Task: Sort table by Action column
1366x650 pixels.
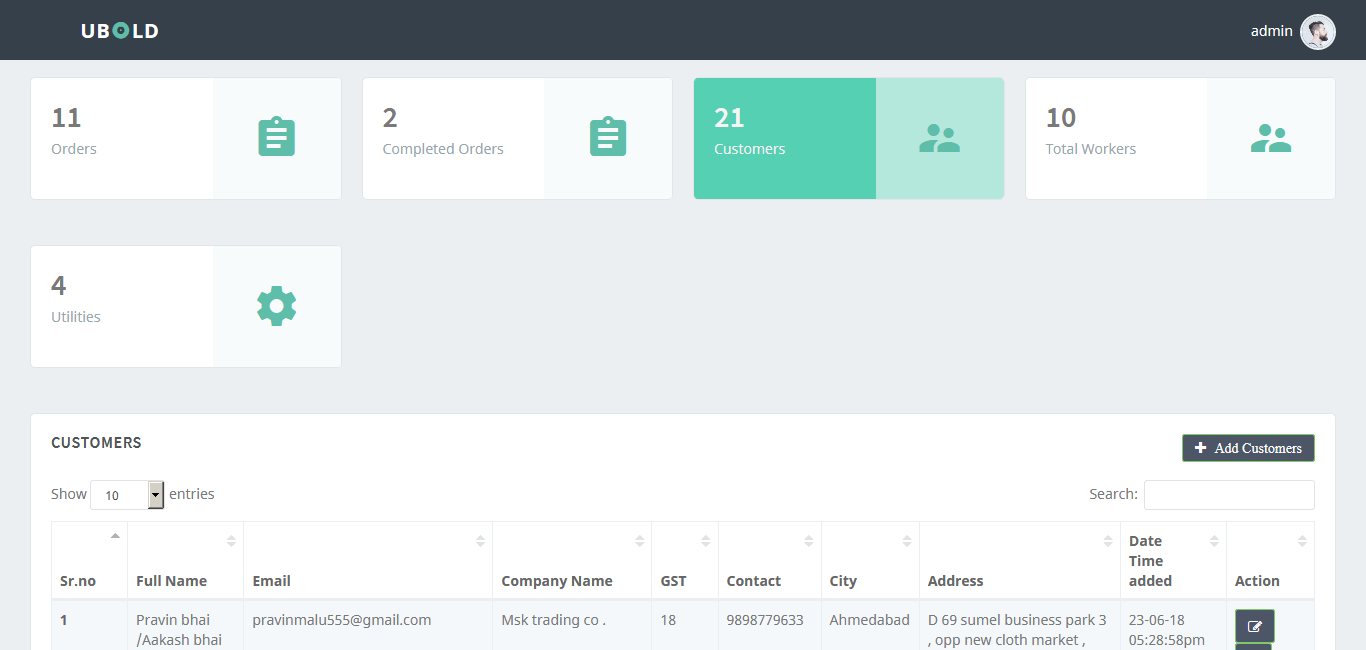Action: pos(1270,560)
